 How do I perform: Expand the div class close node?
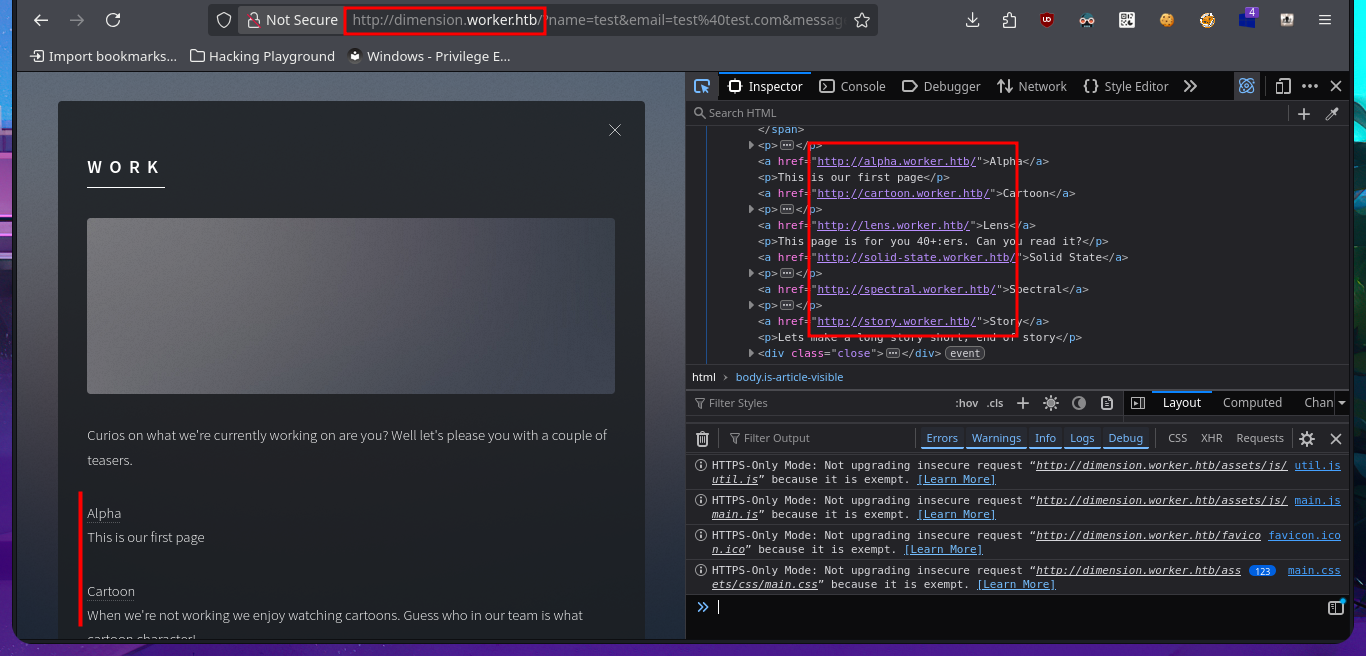click(752, 353)
